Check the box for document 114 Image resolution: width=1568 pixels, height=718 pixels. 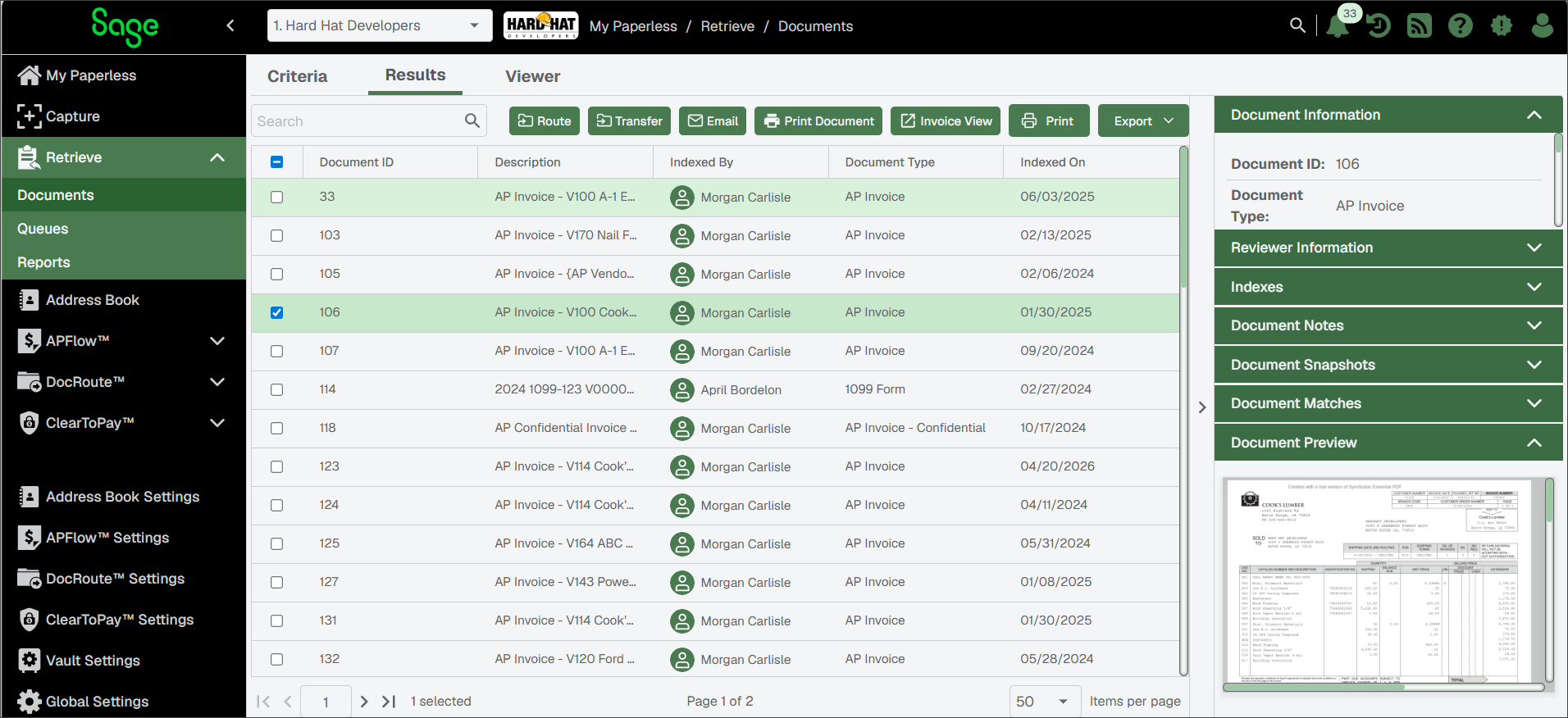pos(277,390)
